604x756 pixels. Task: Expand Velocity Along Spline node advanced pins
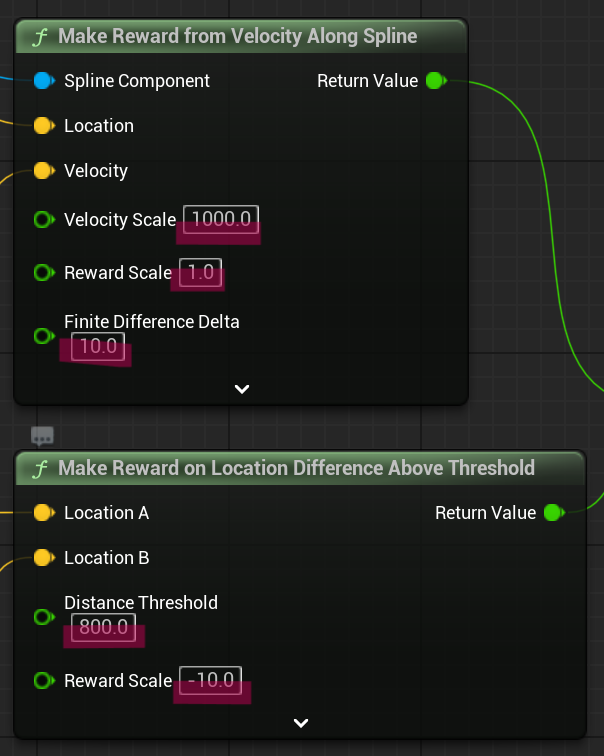241,389
